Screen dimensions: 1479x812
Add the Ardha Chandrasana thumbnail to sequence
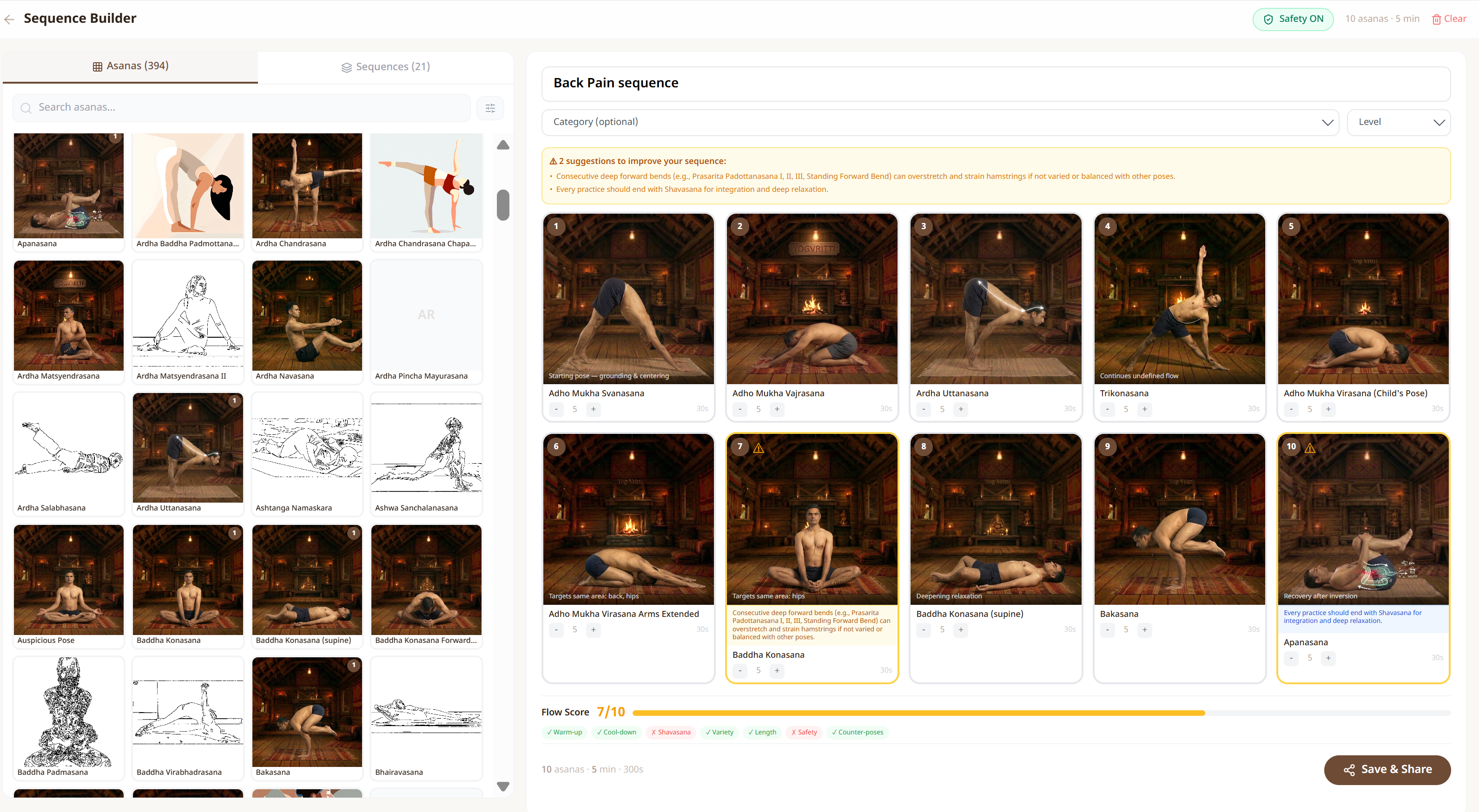click(x=307, y=186)
